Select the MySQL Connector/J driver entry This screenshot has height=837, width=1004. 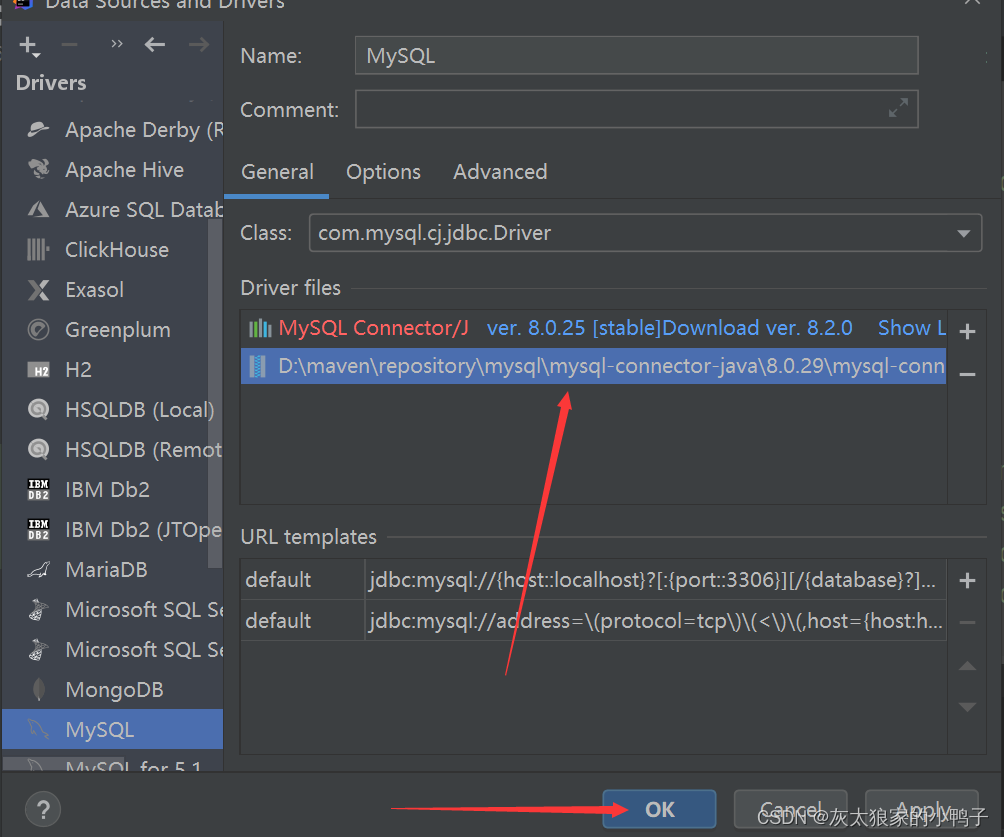pos(373,329)
